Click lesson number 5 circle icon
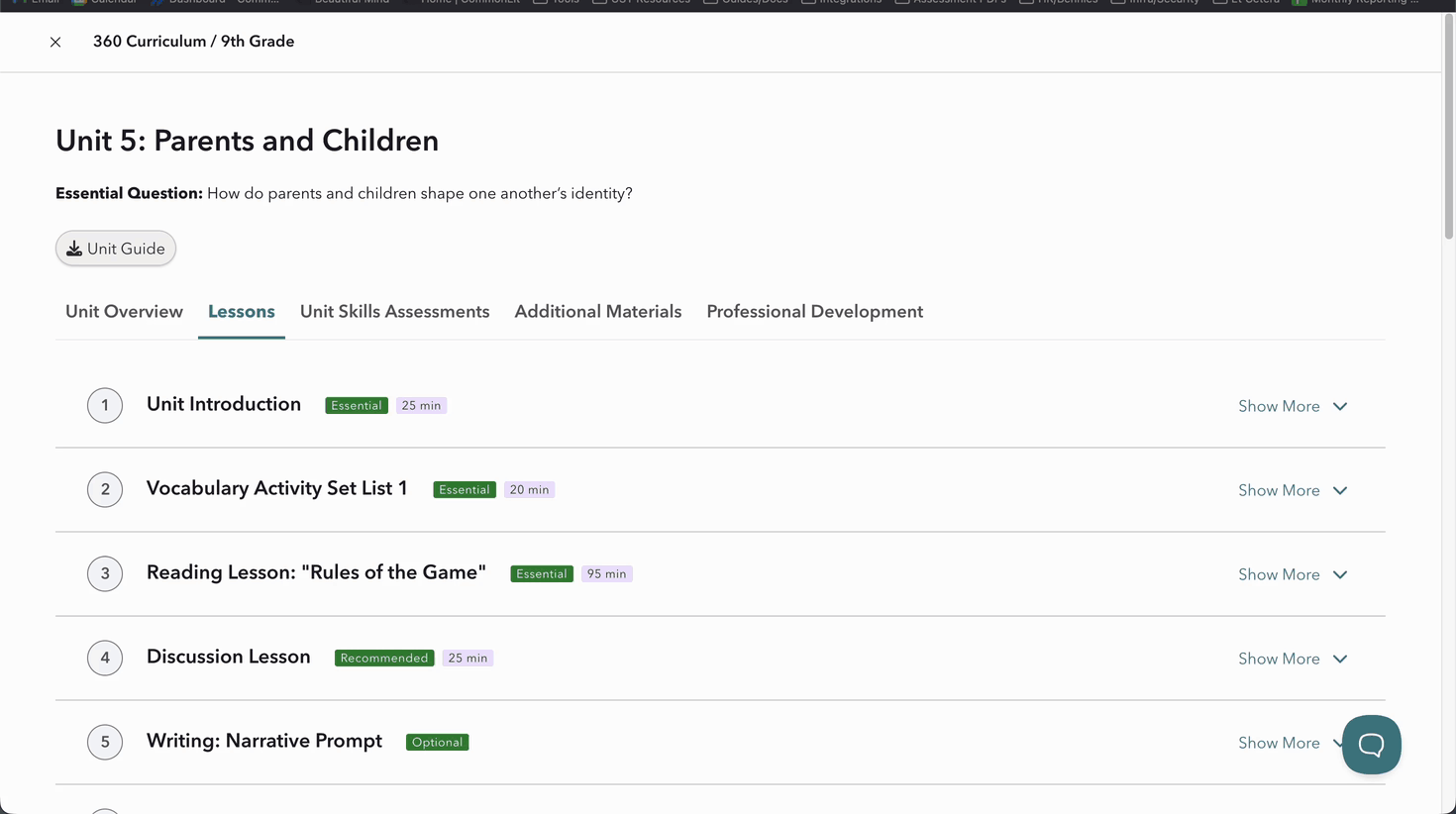The height and width of the screenshot is (814, 1456). (105, 742)
